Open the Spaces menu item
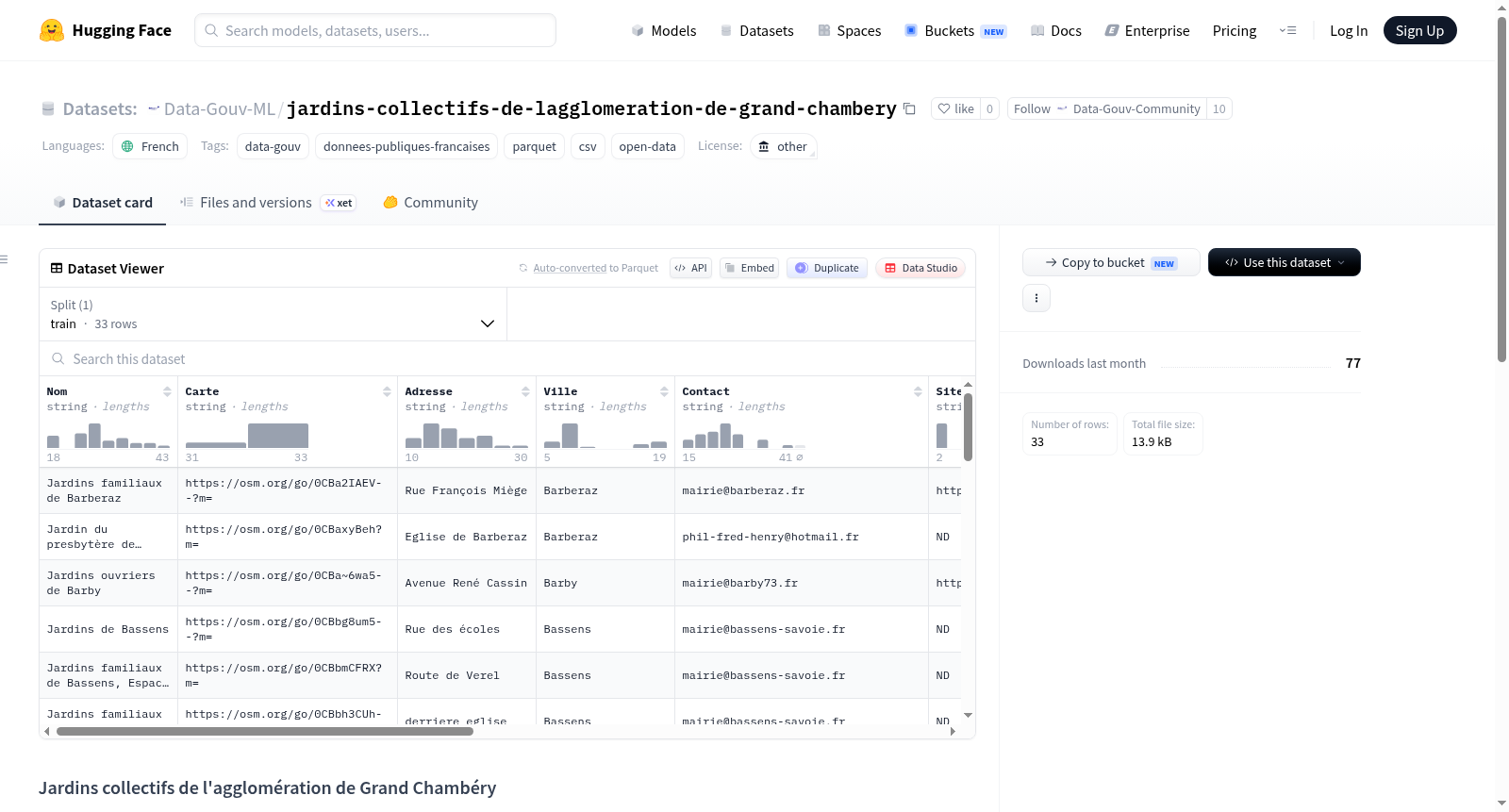 click(849, 30)
